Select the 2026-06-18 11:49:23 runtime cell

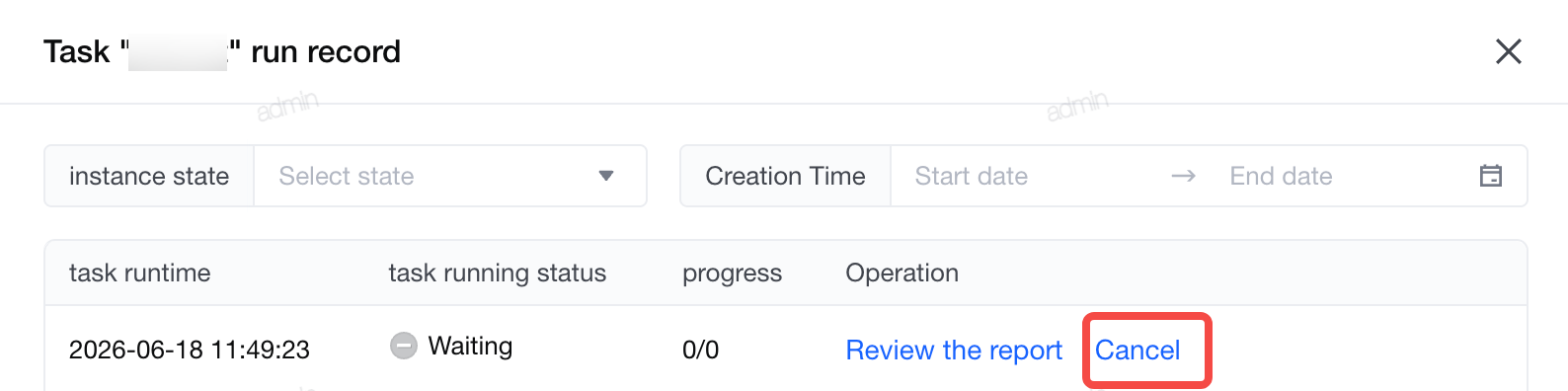pyautogui.click(x=190, y=350)
